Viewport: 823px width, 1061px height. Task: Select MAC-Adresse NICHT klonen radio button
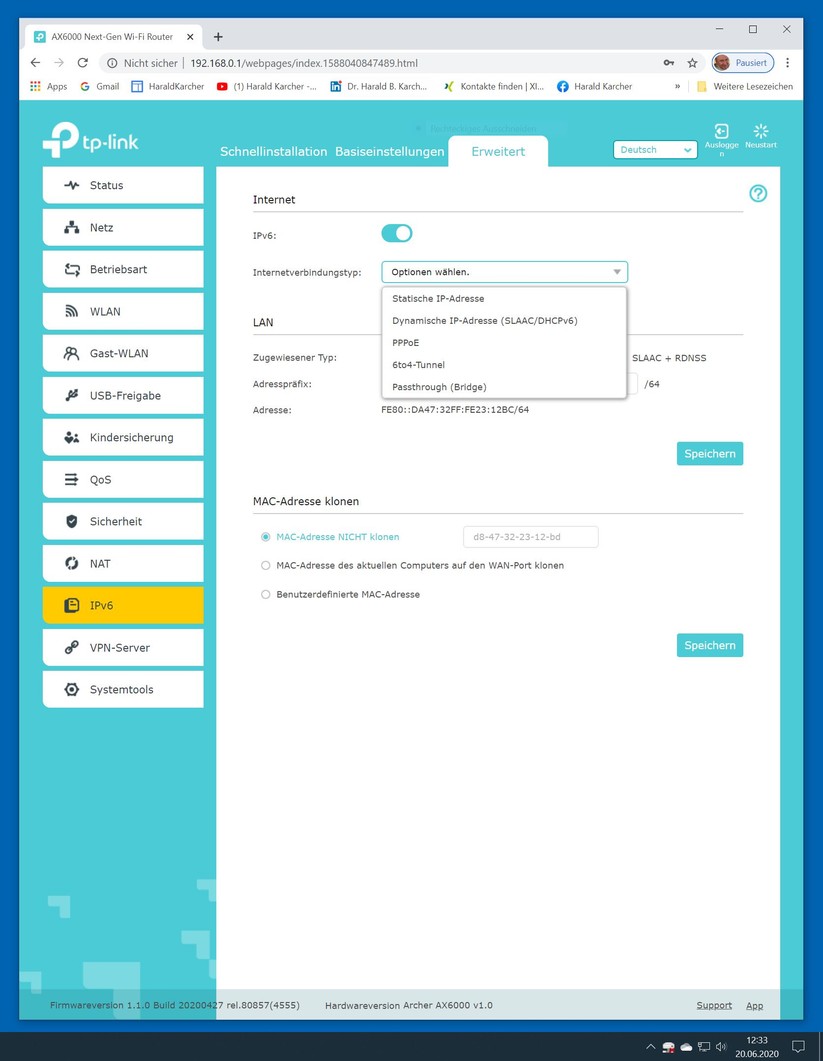pos(265,537)
